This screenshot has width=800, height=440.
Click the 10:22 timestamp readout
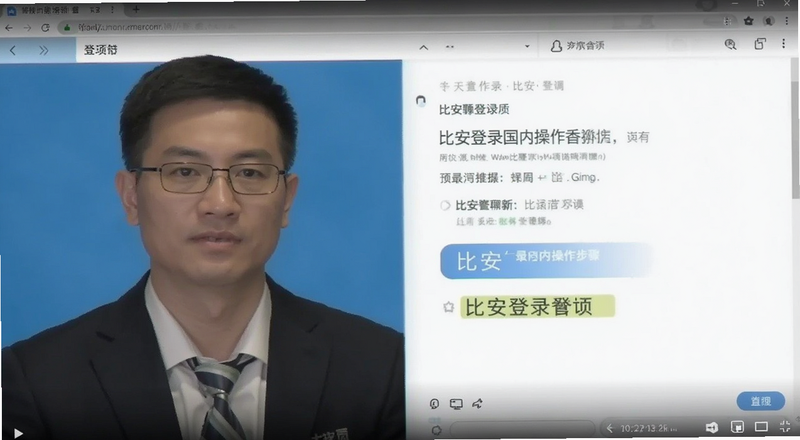(648, 428)
